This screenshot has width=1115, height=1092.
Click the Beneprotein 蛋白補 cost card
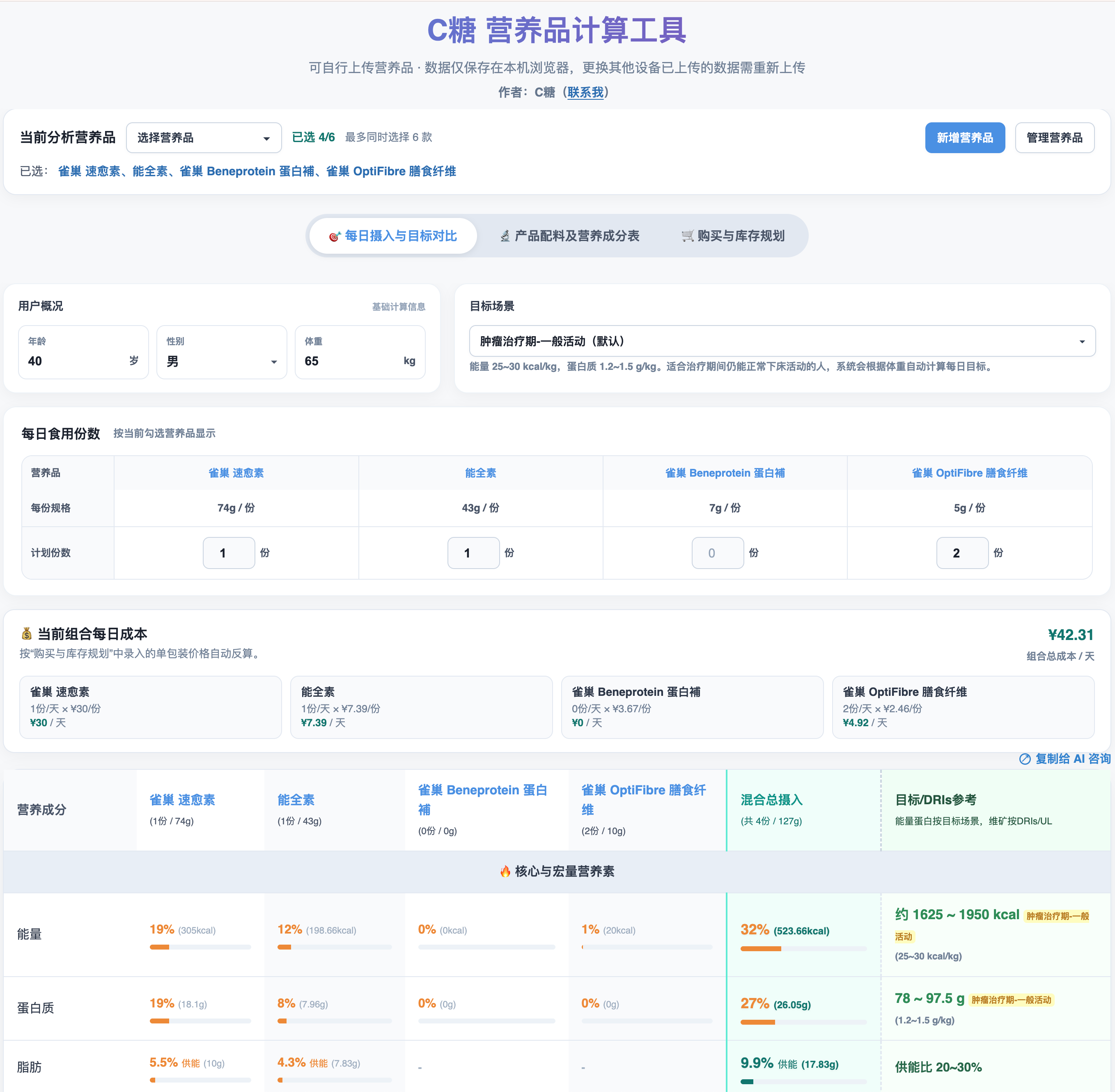coord(692,707)
